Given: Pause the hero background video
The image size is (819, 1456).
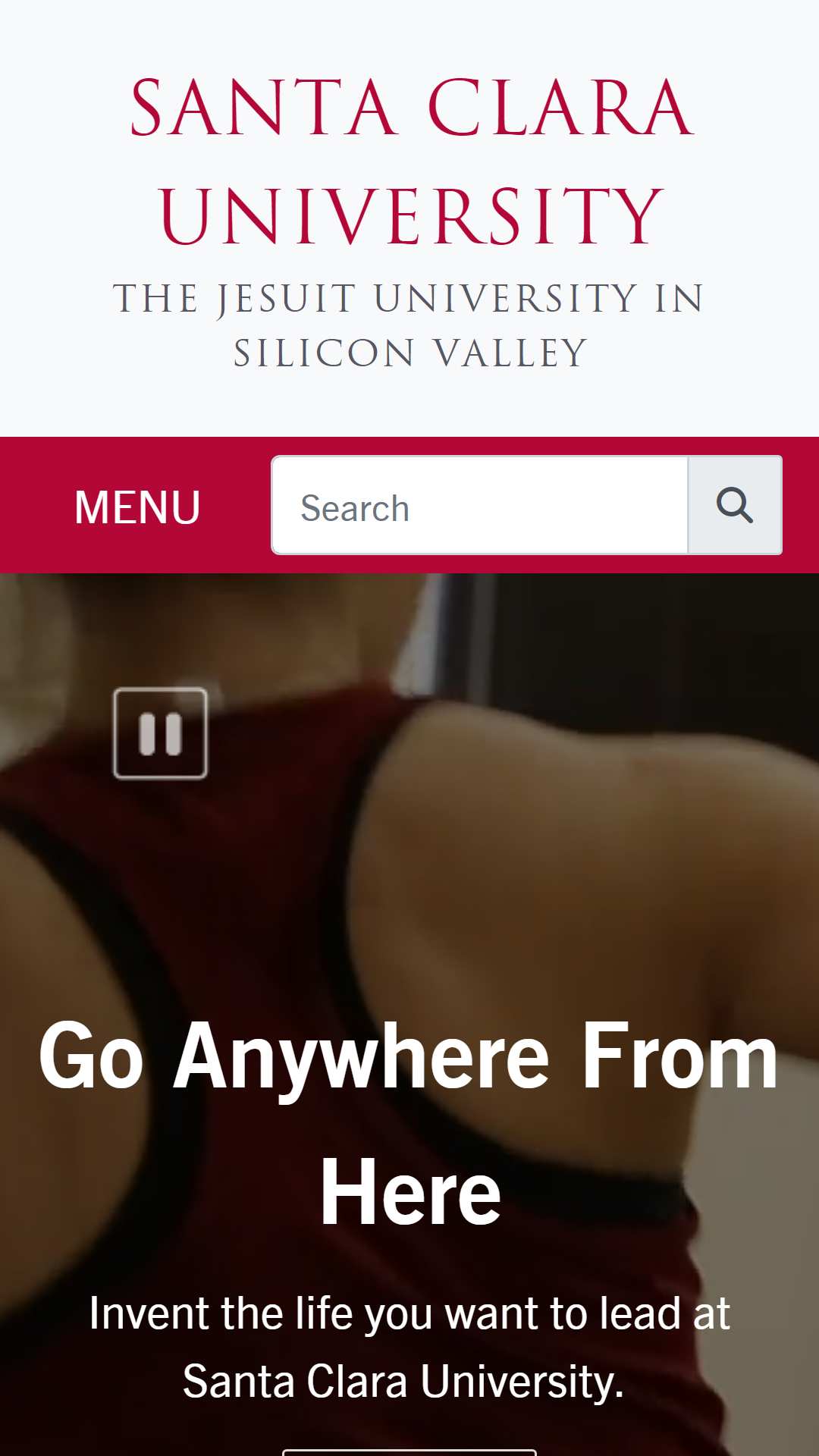Looking at the screenshot, I should click(160, 733).
